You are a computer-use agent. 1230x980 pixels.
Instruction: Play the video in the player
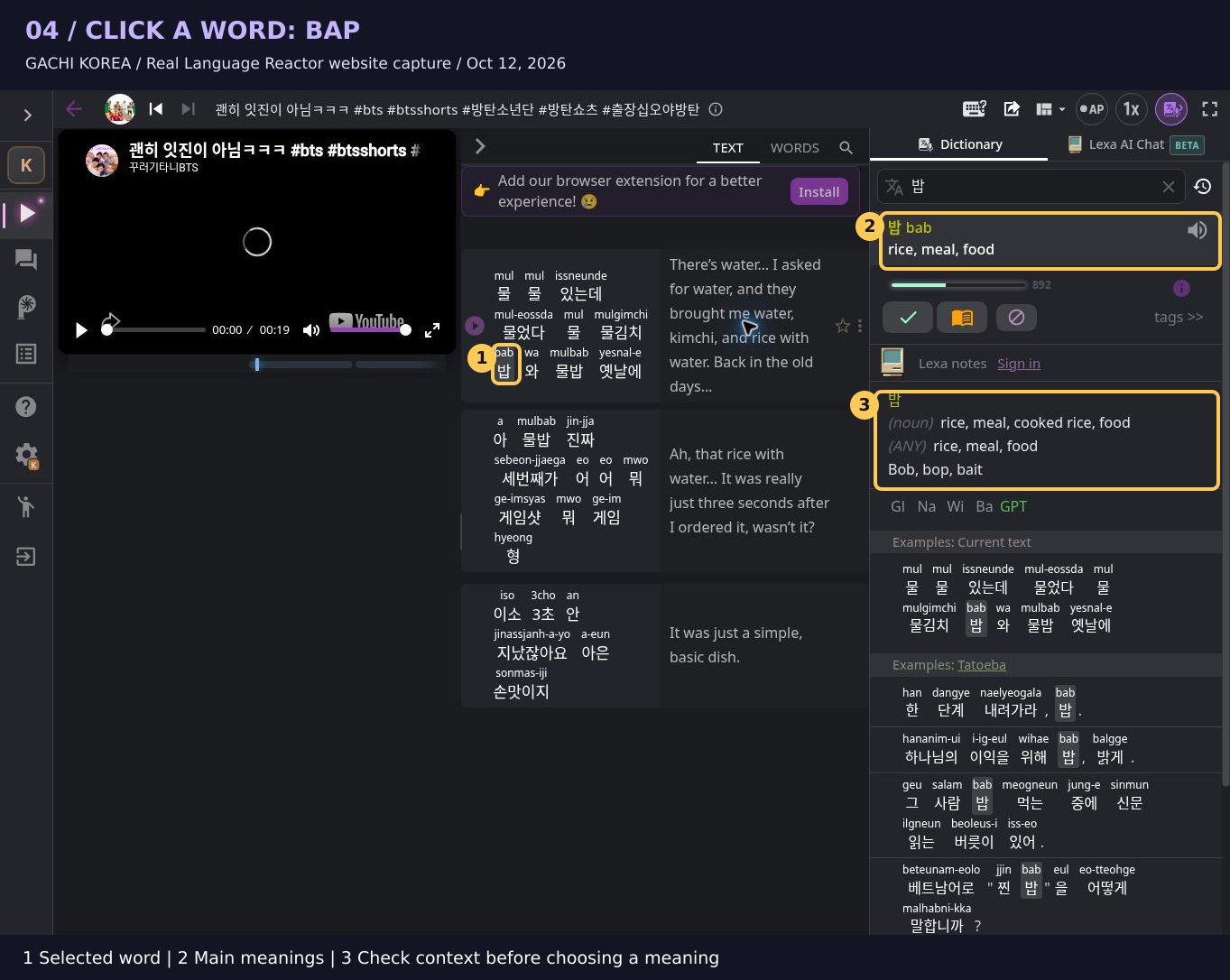click(x=81, y=330)
